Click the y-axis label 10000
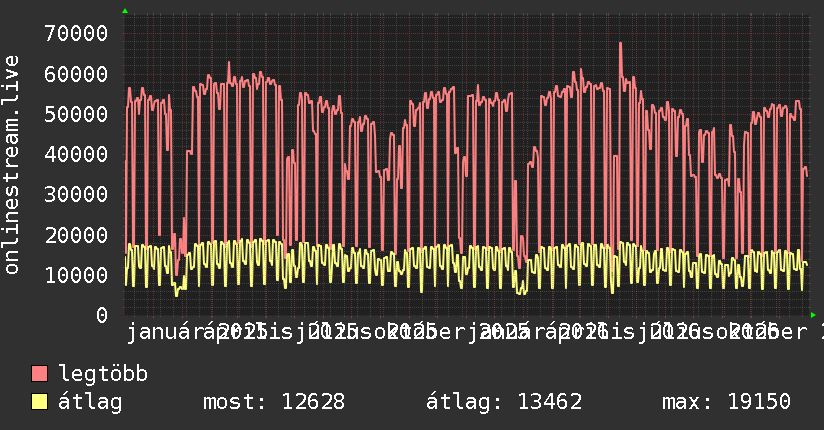Screen dimensions: 824x430 coord(76,275)
